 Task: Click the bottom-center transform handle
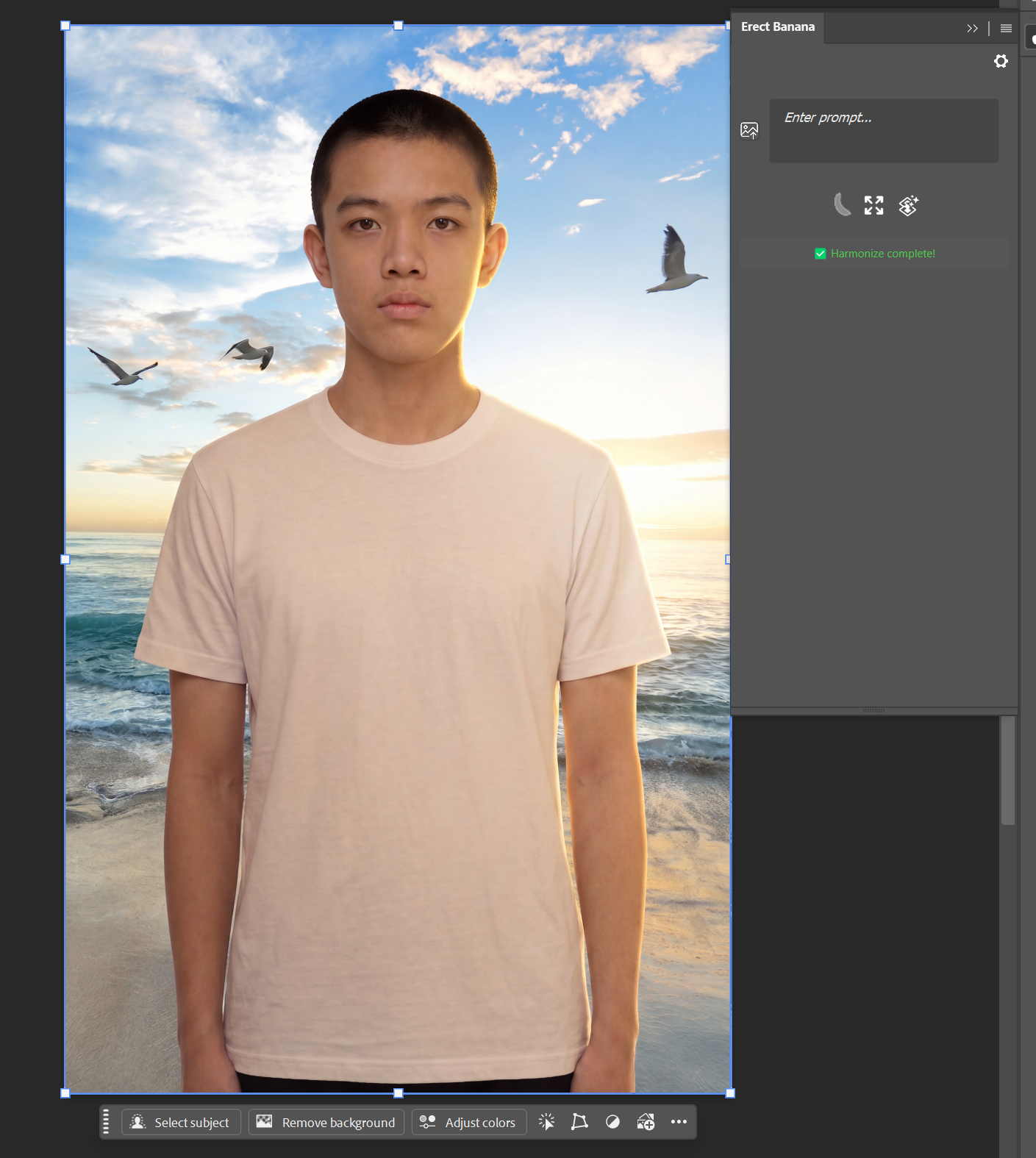399,1093
